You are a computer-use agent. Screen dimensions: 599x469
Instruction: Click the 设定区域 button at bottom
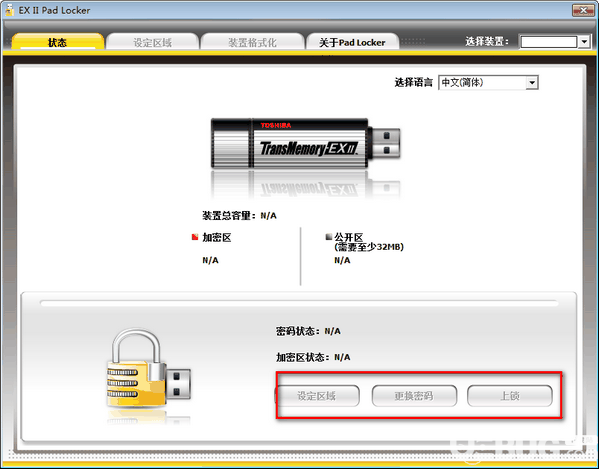point(317,396)
